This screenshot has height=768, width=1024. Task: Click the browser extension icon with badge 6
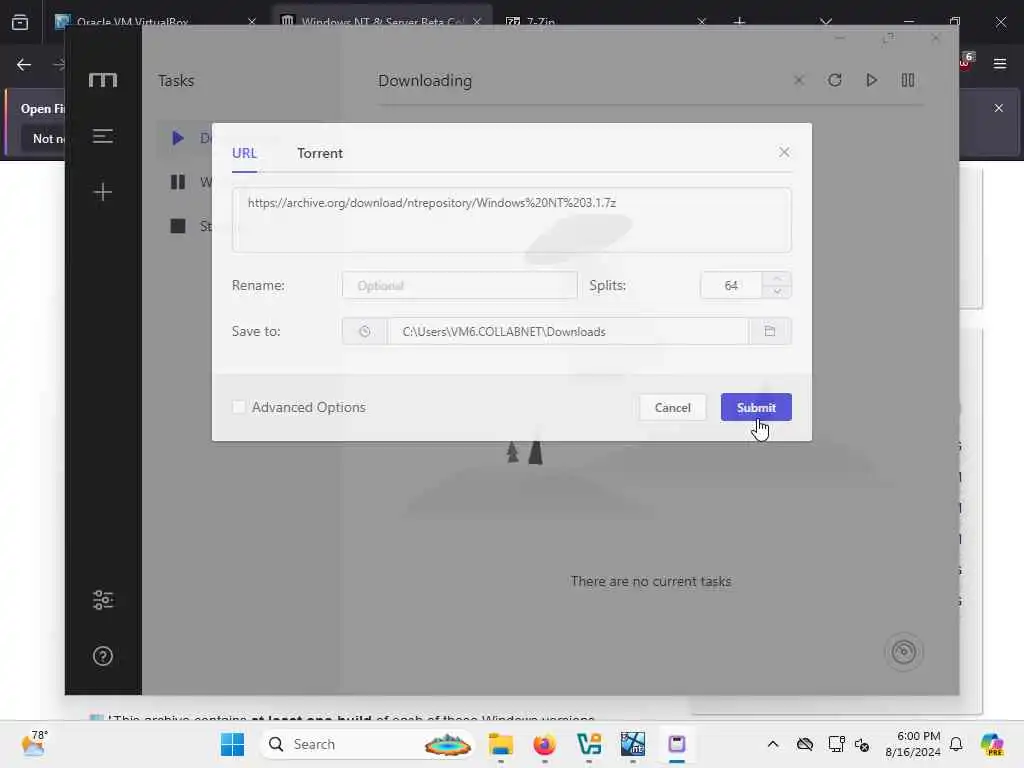pos(967,61)
